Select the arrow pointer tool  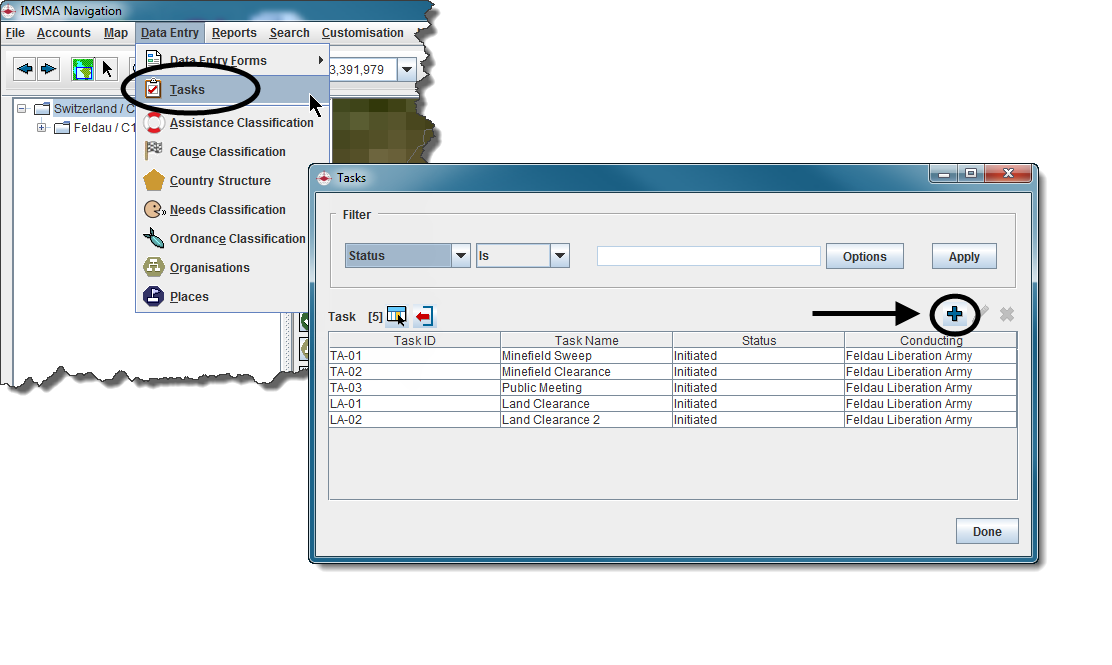108,69
